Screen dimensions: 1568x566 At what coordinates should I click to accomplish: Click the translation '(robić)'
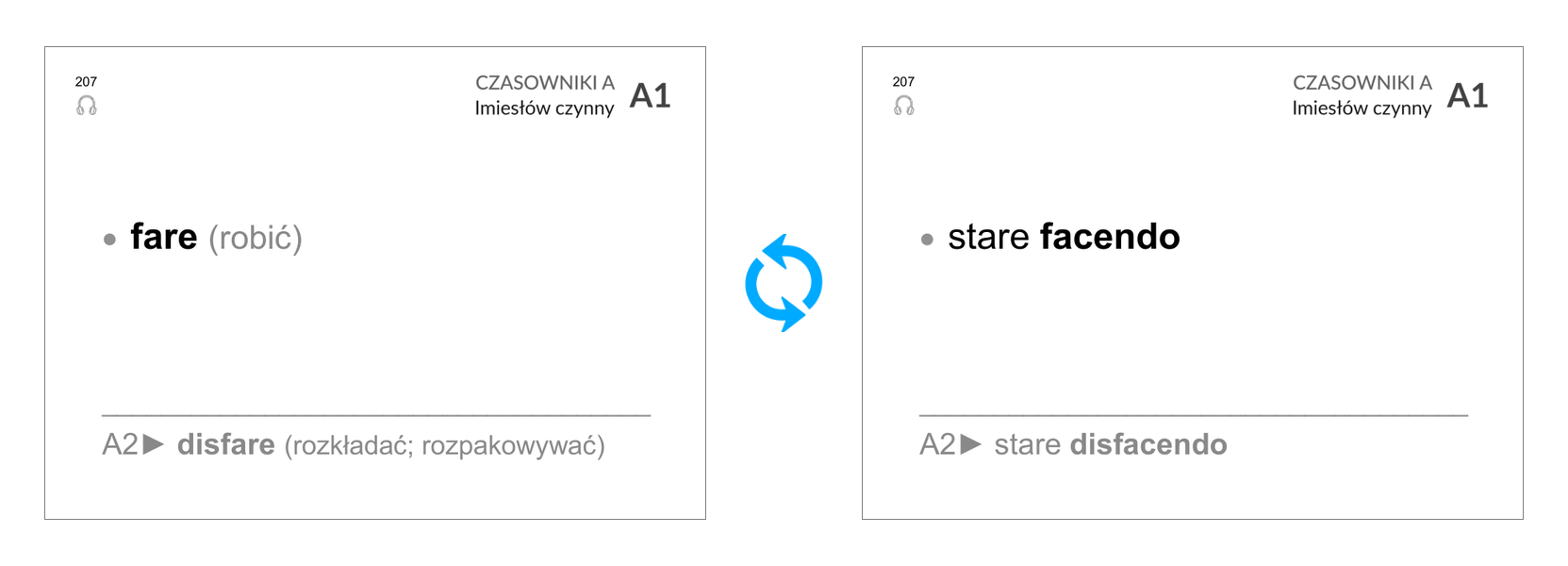(256, 238)
